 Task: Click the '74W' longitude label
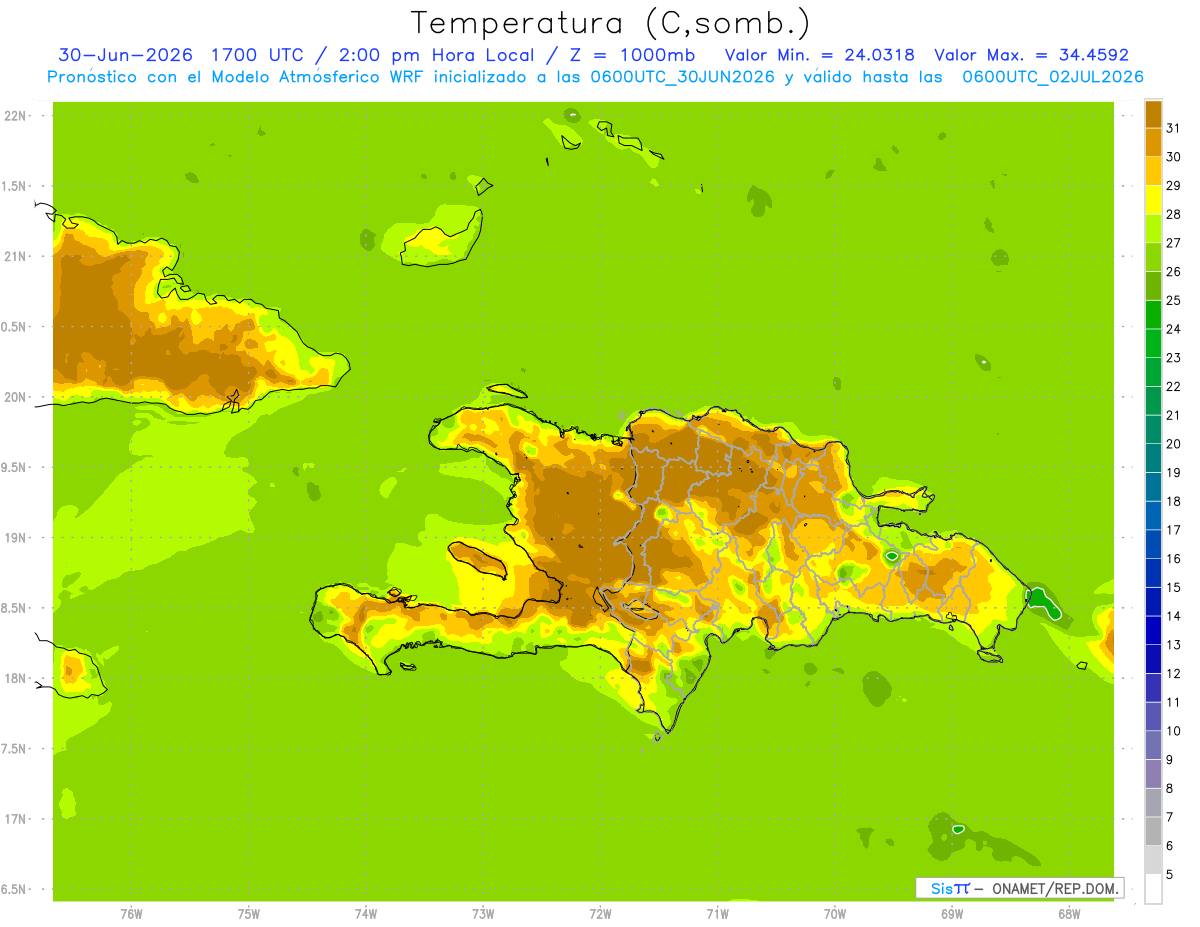coord(366,914)
